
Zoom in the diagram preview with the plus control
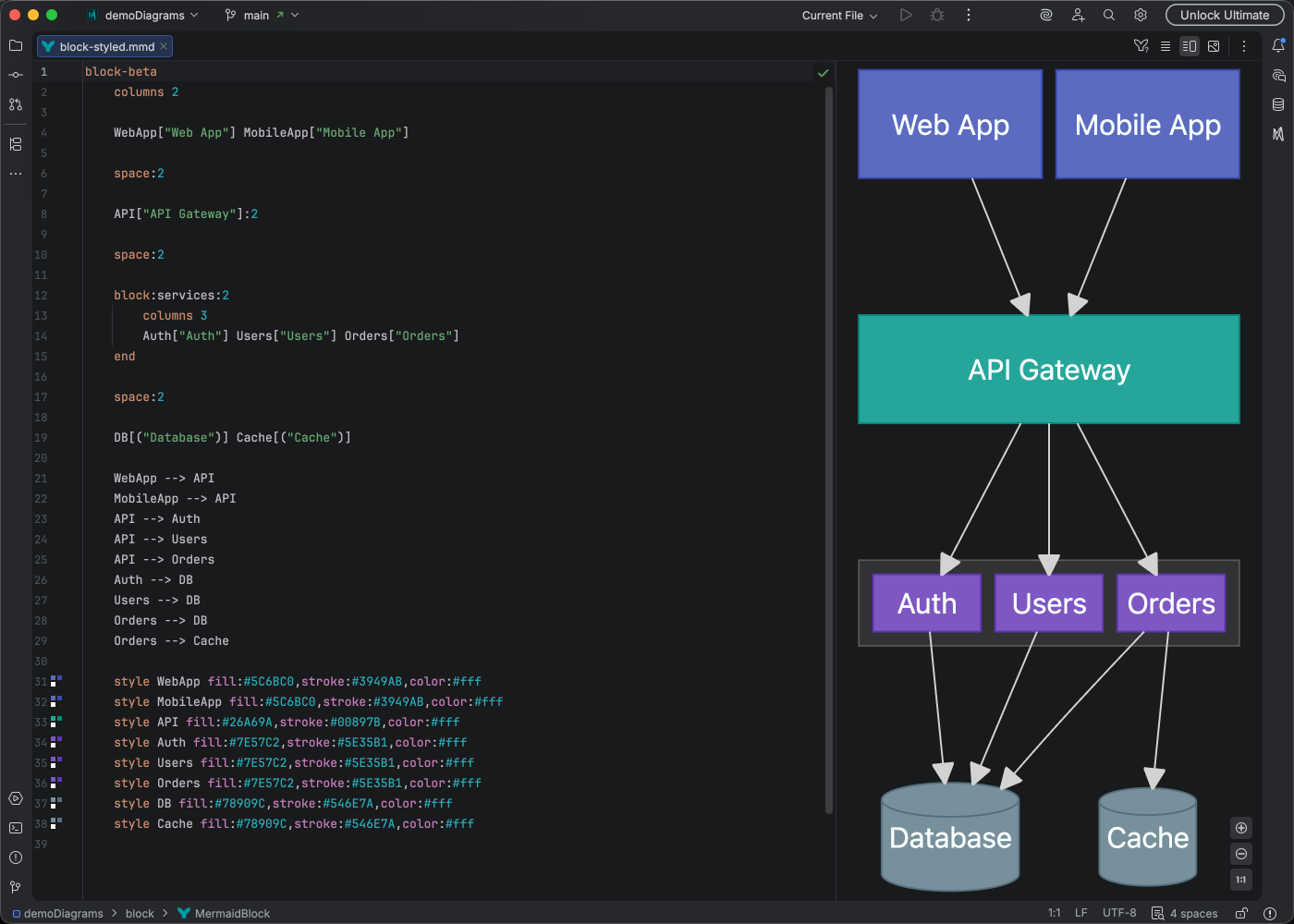[1240, 827]
